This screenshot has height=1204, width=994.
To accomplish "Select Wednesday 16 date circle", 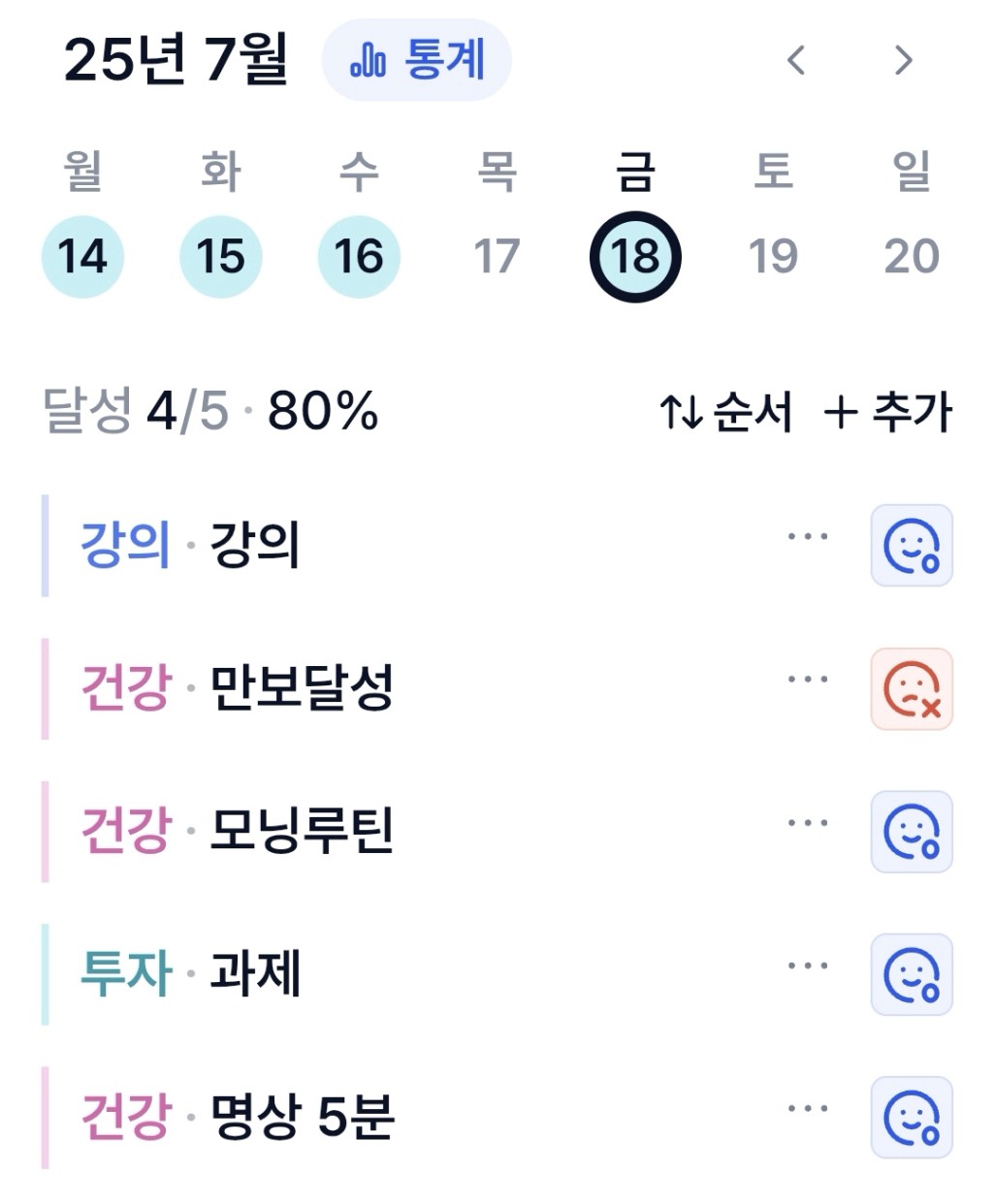I will coord(359,257).
